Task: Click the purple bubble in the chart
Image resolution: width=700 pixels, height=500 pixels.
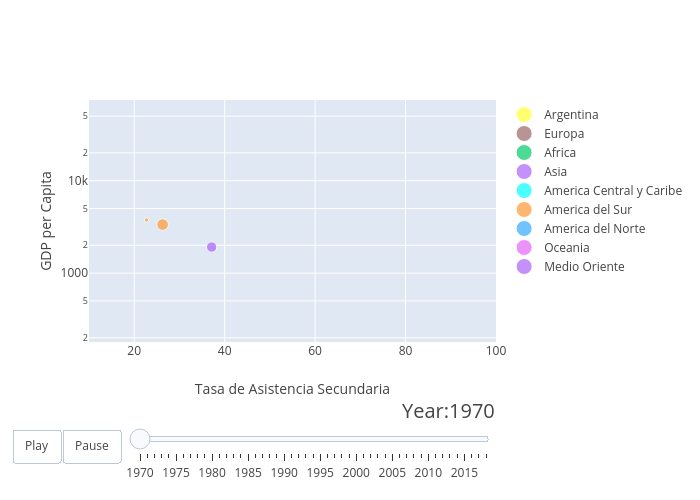Action: tap(211, 247)
